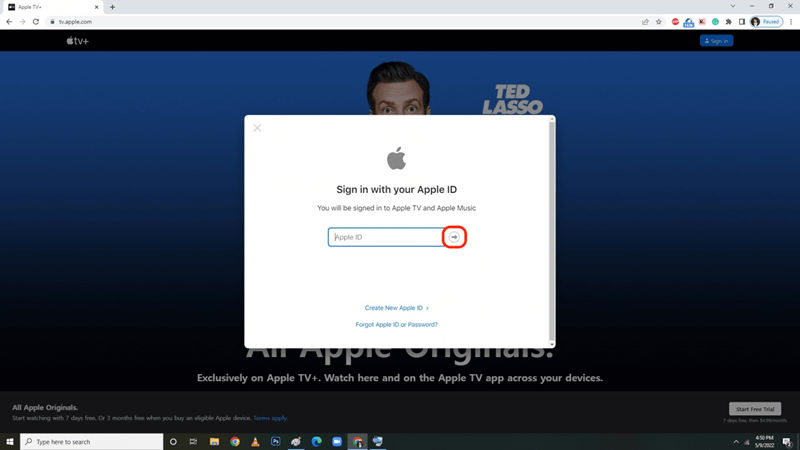Screen dimensions: 800x450
Task: Click the Grammarly extension icon
Action: coord(715,21)
